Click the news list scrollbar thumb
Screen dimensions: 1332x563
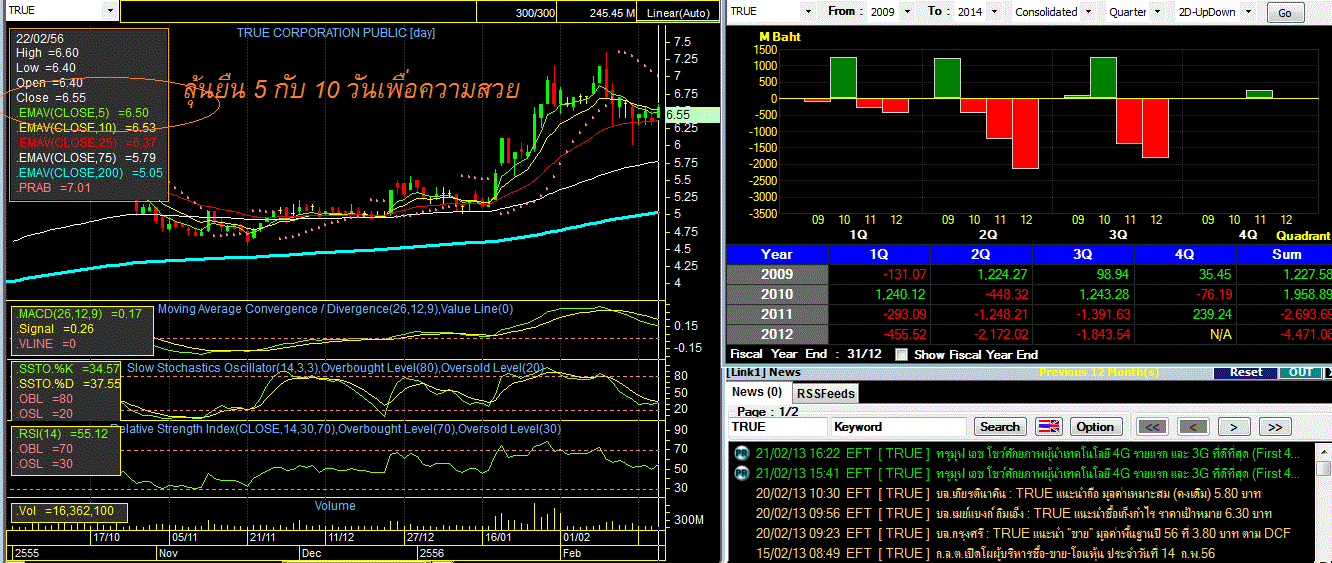click(1324, 468)
